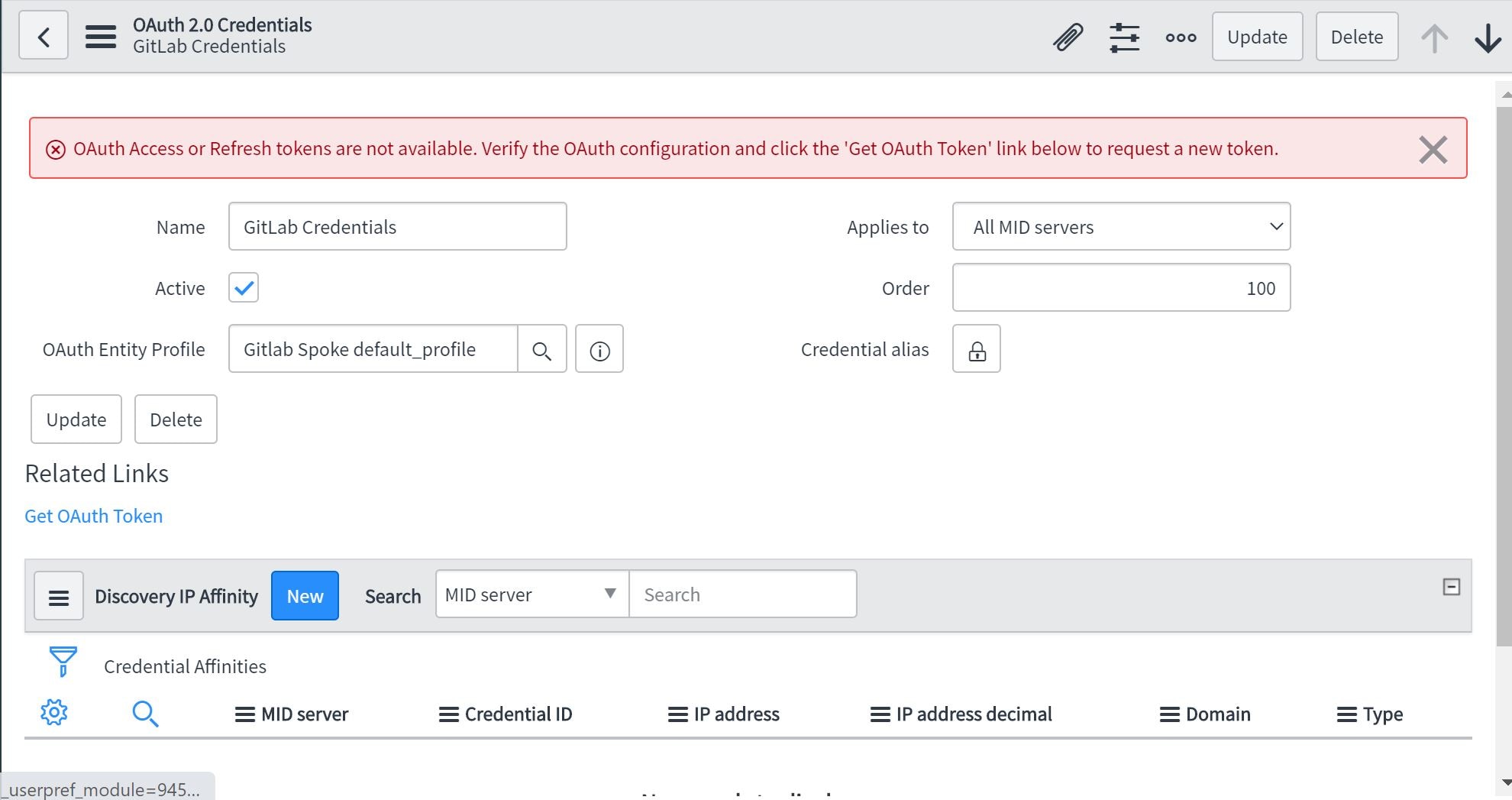
Task: Toggle the Active checkbox
Action: click(244, 288)
